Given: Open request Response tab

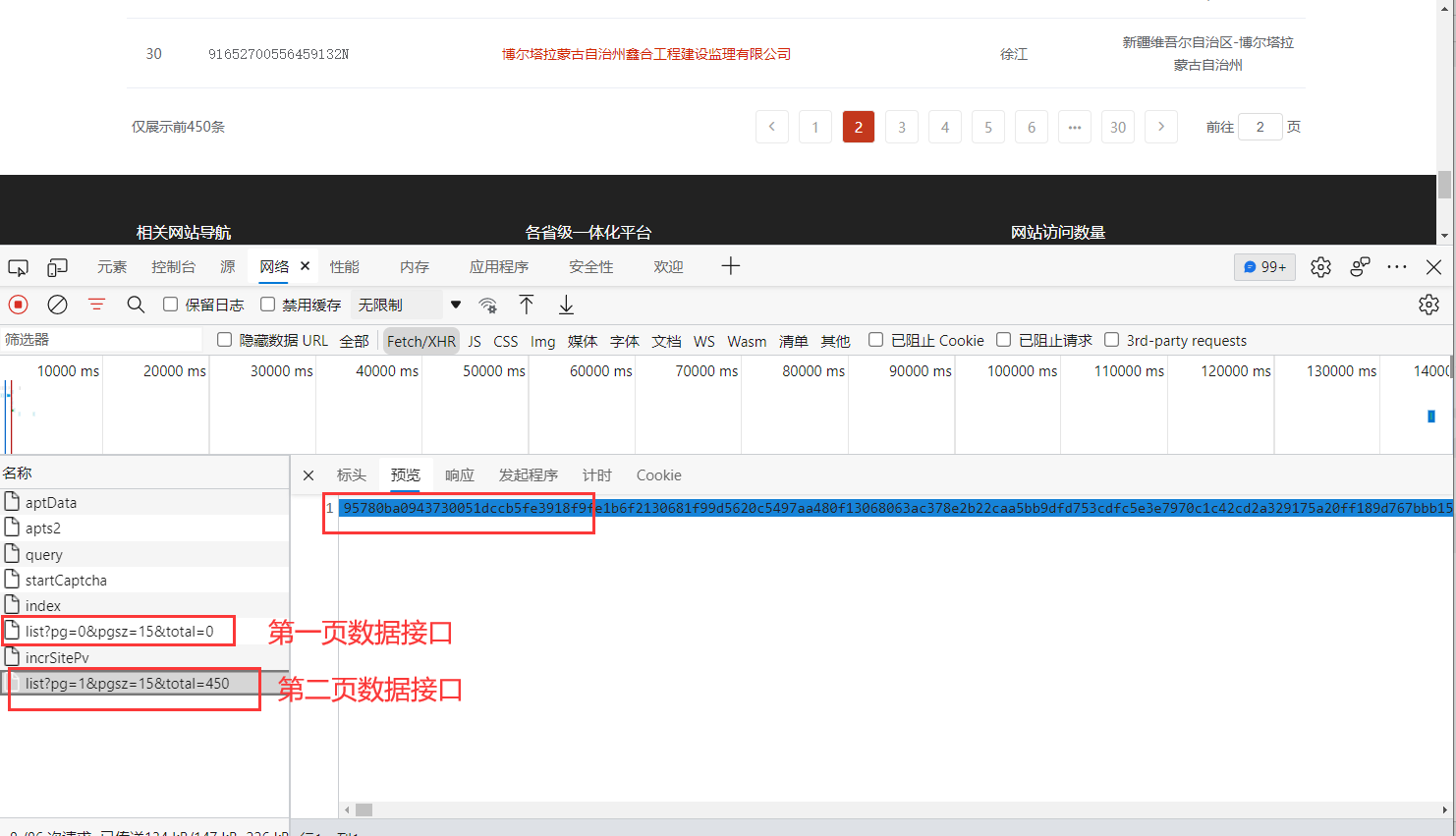Looking at the screenshot, I should [x=459, y=475].
